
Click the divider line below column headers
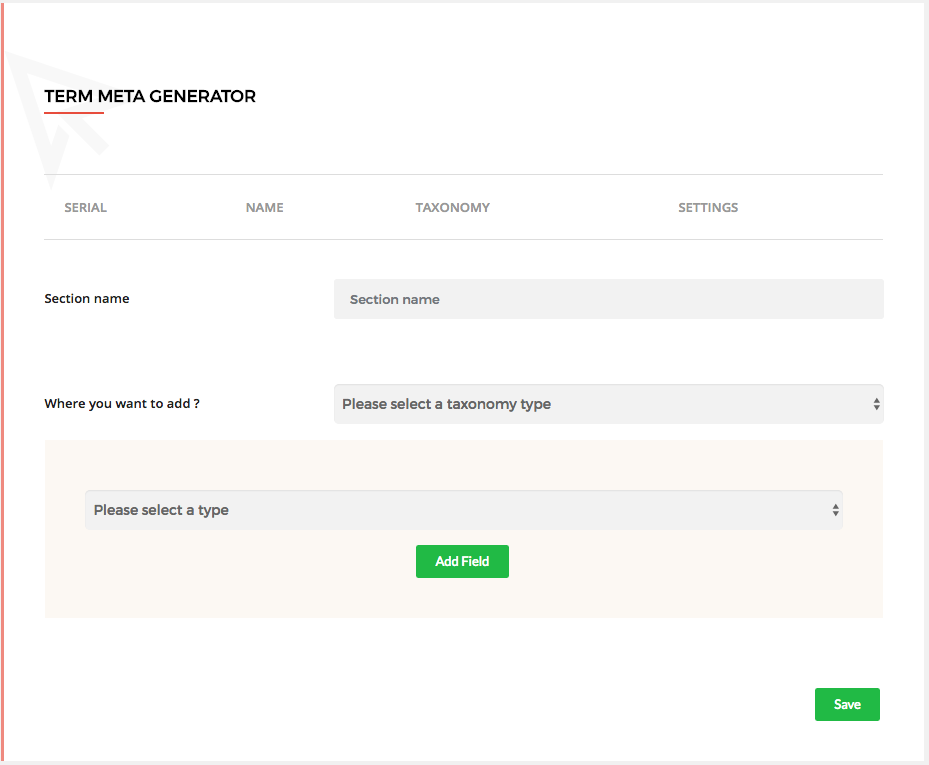[463, 239]
